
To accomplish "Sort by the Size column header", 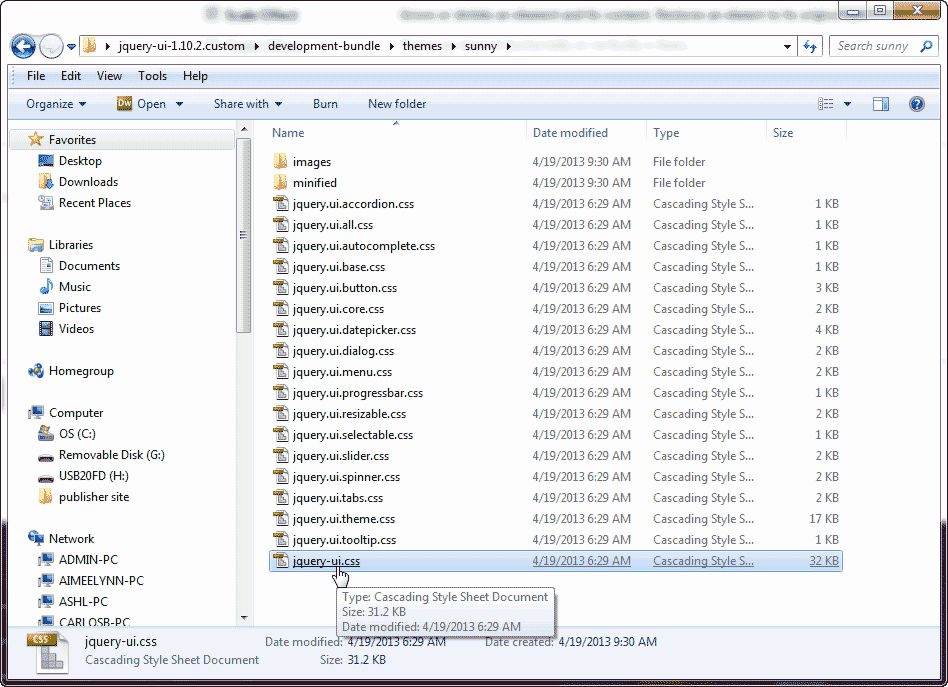I will tap(782, 132).
